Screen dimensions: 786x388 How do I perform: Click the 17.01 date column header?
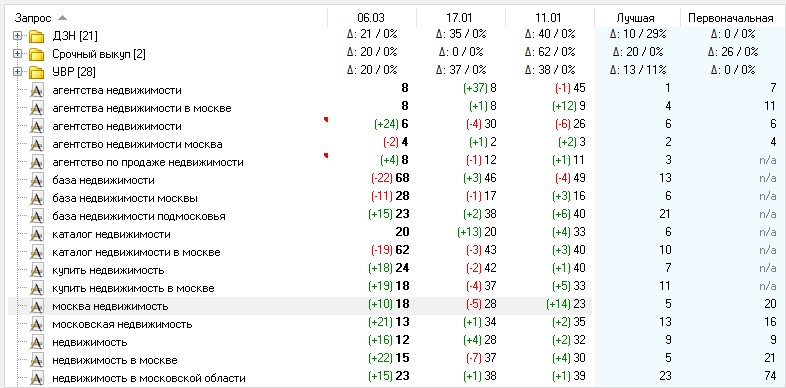pyautogui.click(x=460, y=18)
